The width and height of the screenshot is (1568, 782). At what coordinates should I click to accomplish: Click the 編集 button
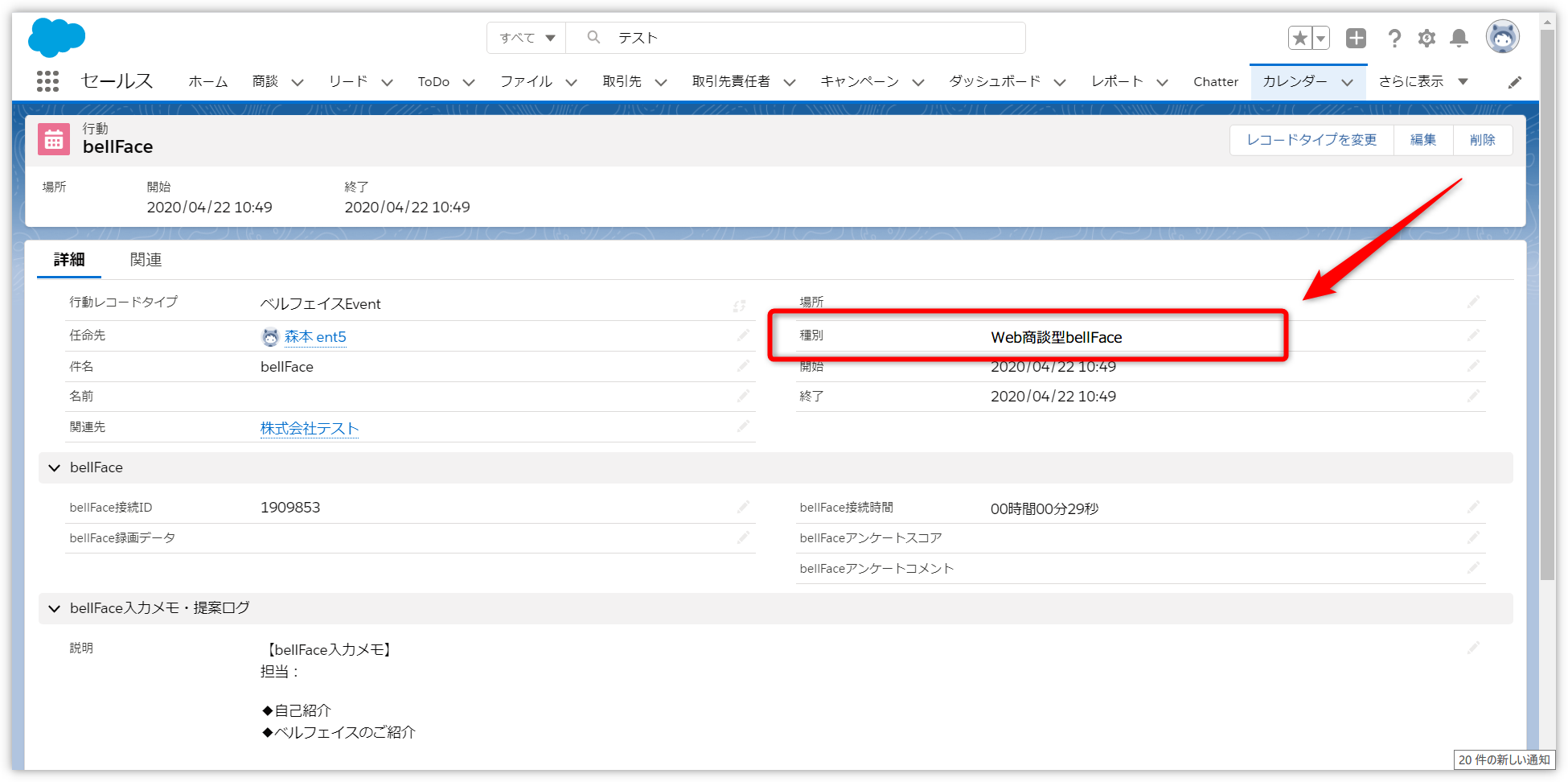1422,140
